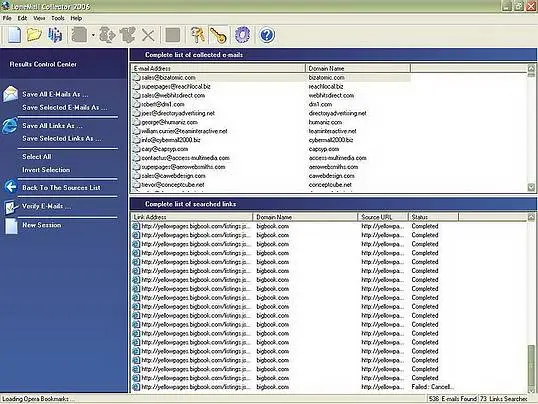Click the page icon beside New Session

coord(11,226)
